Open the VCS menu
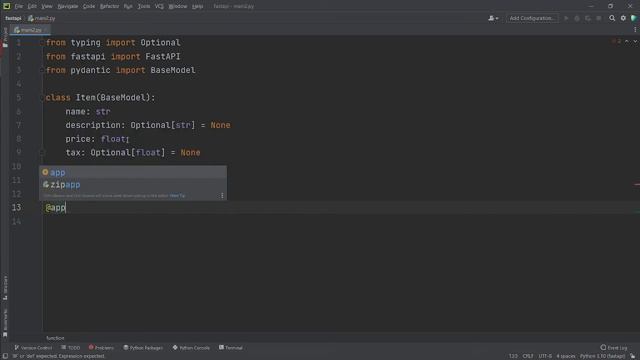The image size is (640, 360). click(x=159, y=6)
